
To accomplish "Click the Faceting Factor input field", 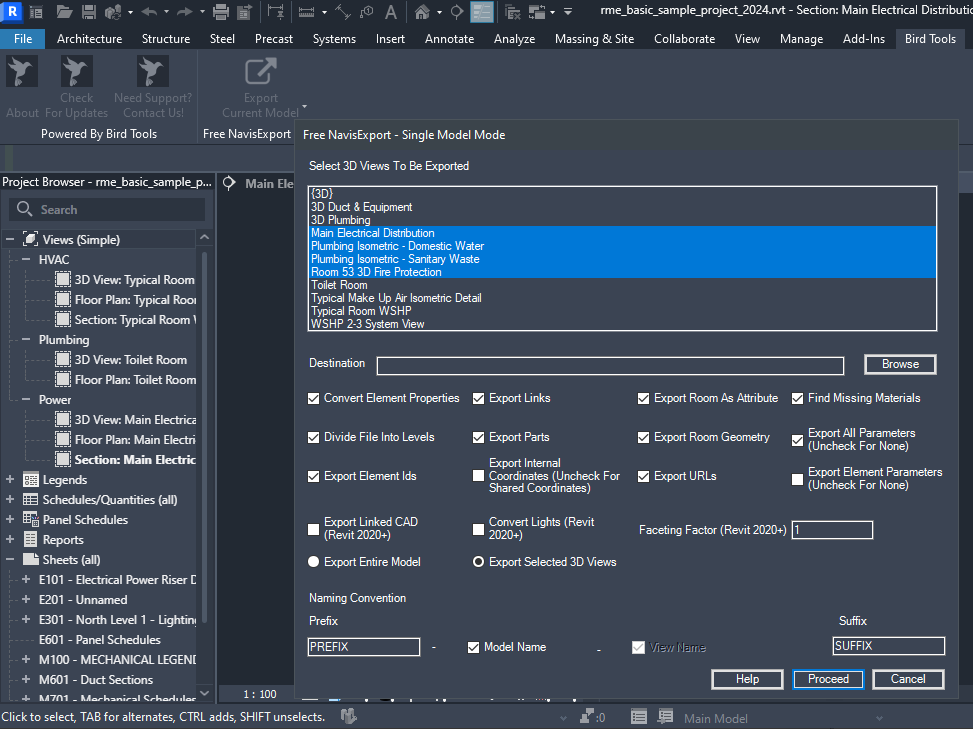I will point(832,530).
